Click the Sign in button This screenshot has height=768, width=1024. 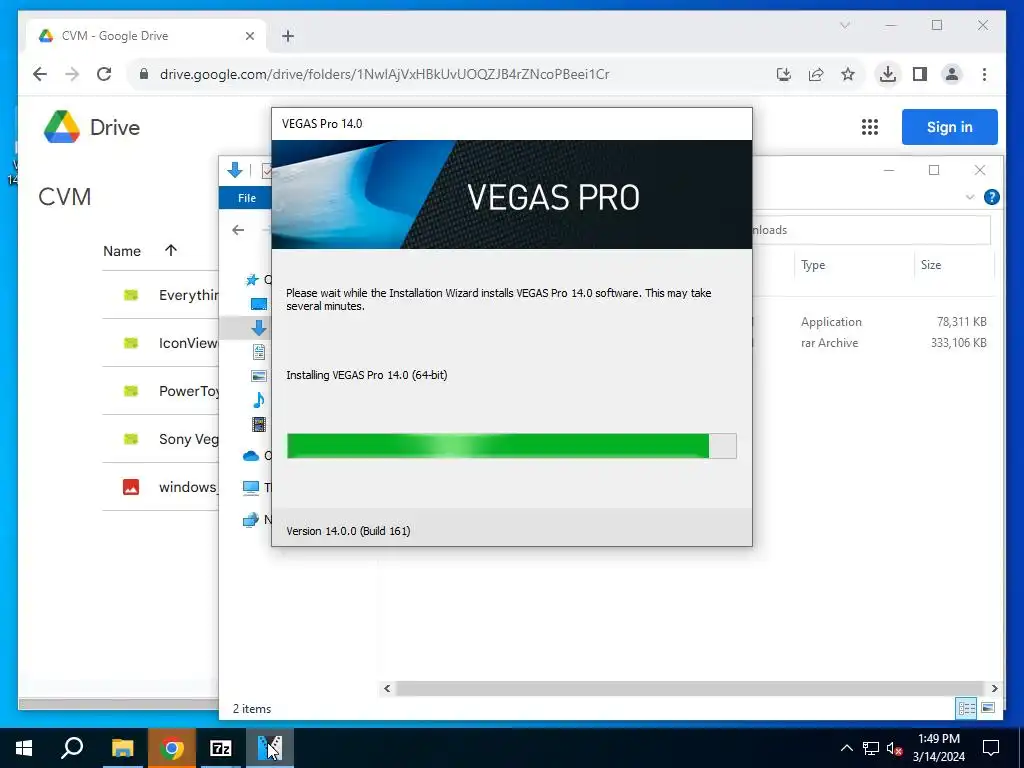949,127
